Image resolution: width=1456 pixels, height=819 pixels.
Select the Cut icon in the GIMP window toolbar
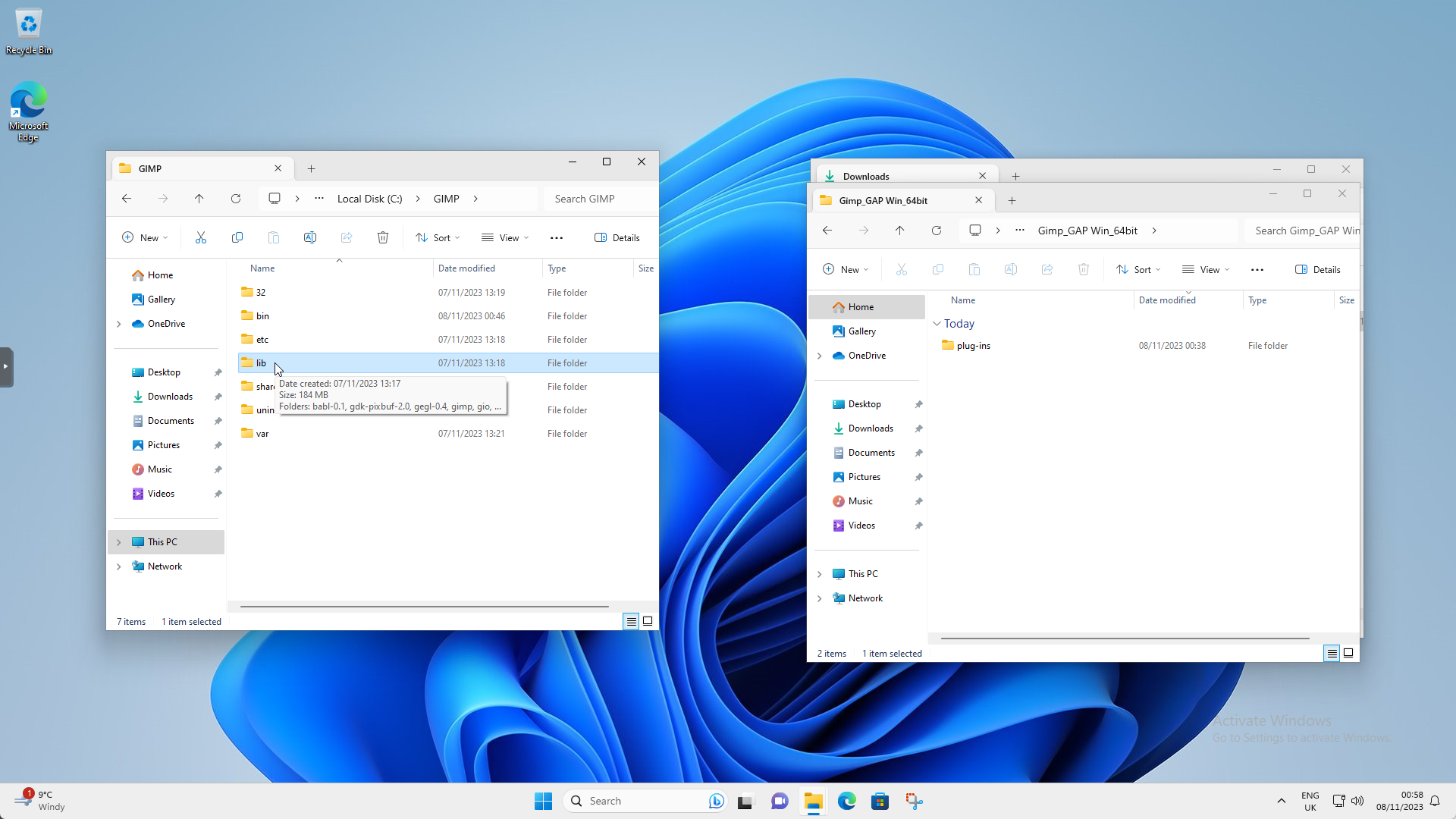[201, 237]
